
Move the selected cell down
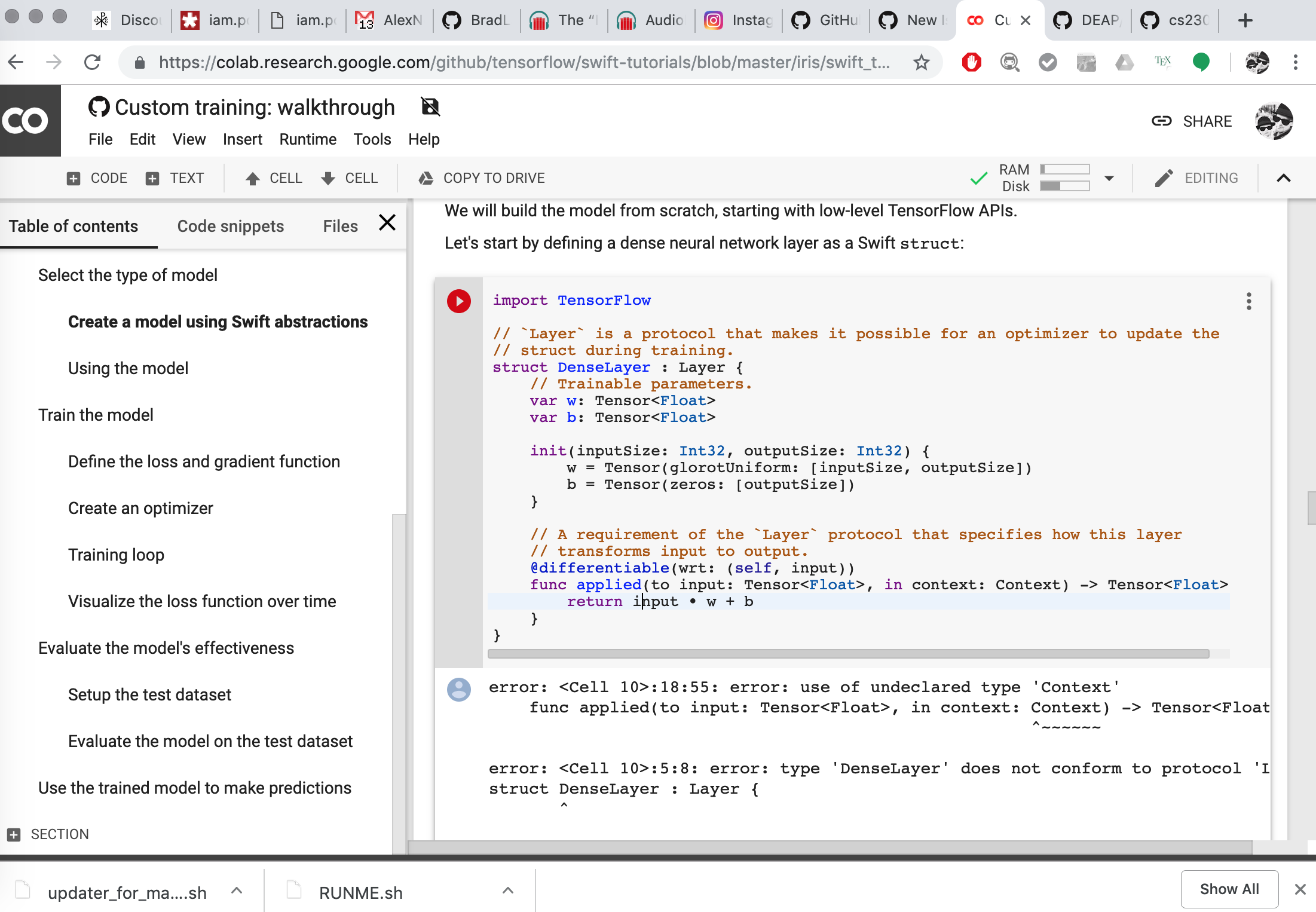point(350,178)
